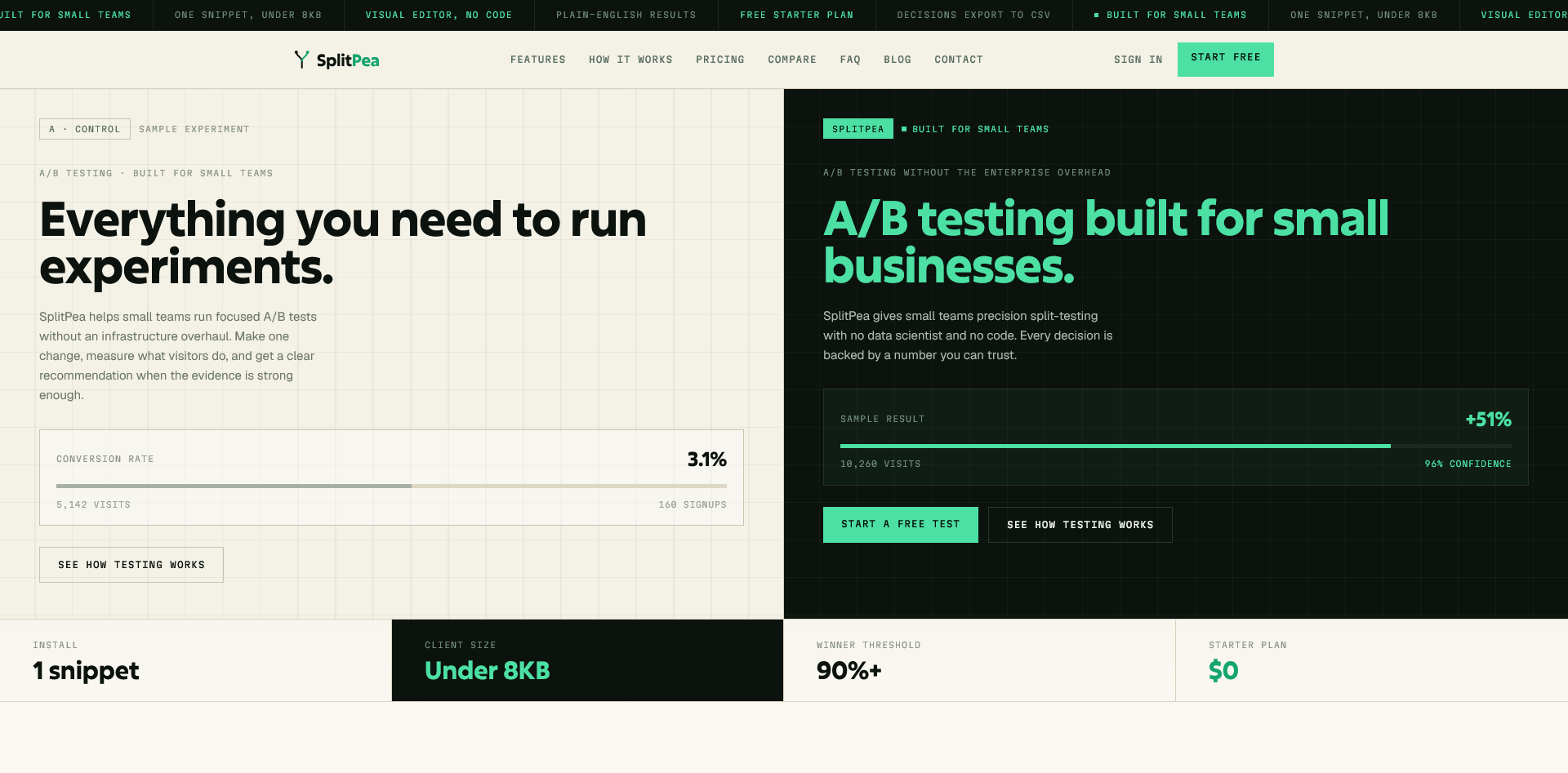Visit the Blog from the navigation

898,60
